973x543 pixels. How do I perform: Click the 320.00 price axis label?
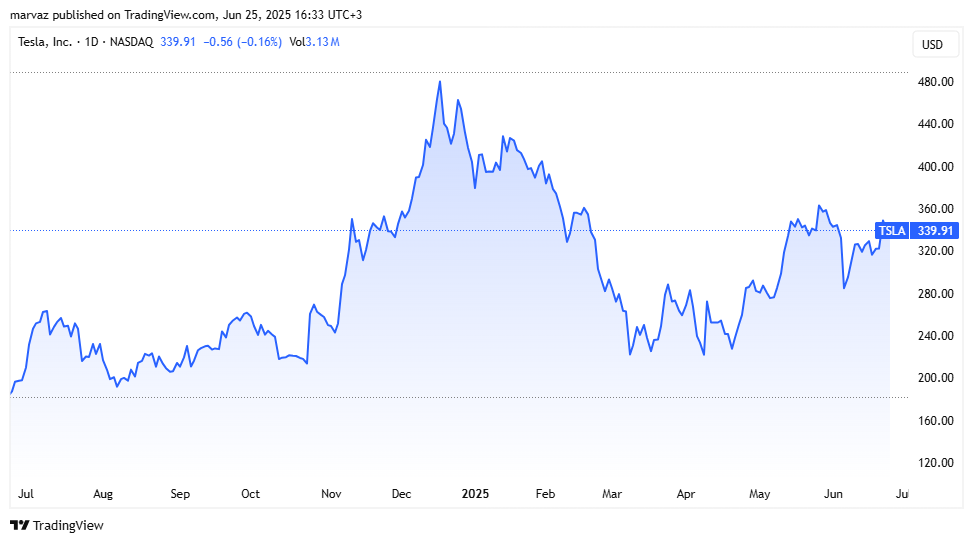[x=936, y=251]
